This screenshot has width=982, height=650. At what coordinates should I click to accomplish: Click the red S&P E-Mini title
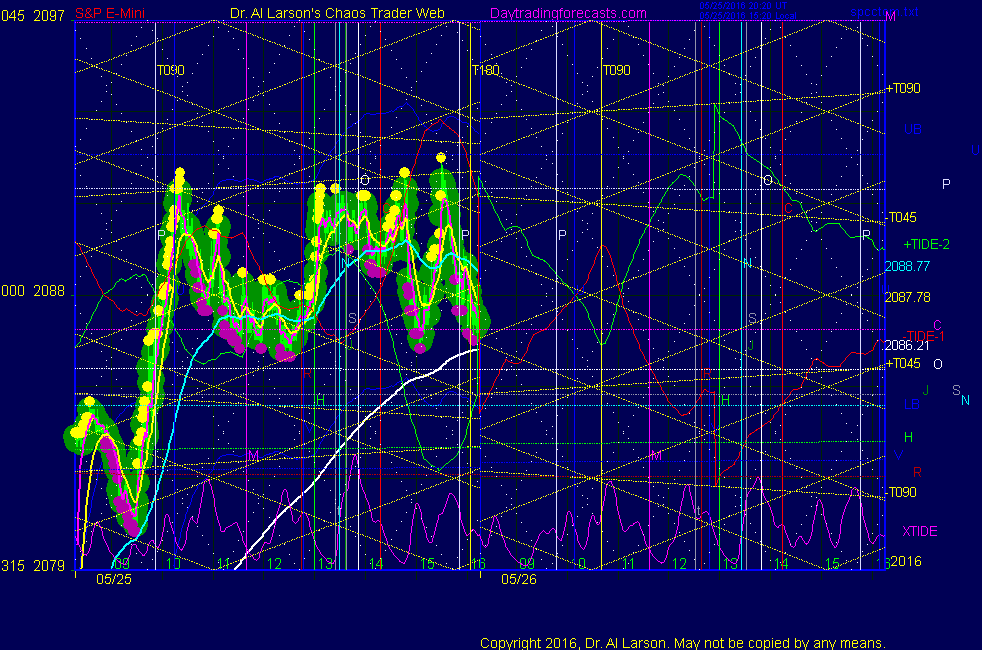click(x=110, y=13)
